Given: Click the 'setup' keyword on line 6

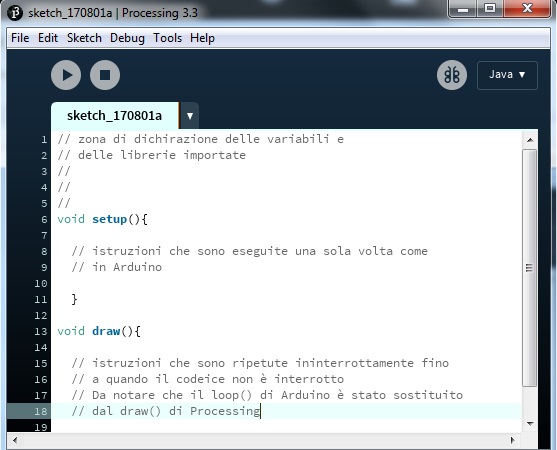Looking at the screenshot, I should 109,219.
